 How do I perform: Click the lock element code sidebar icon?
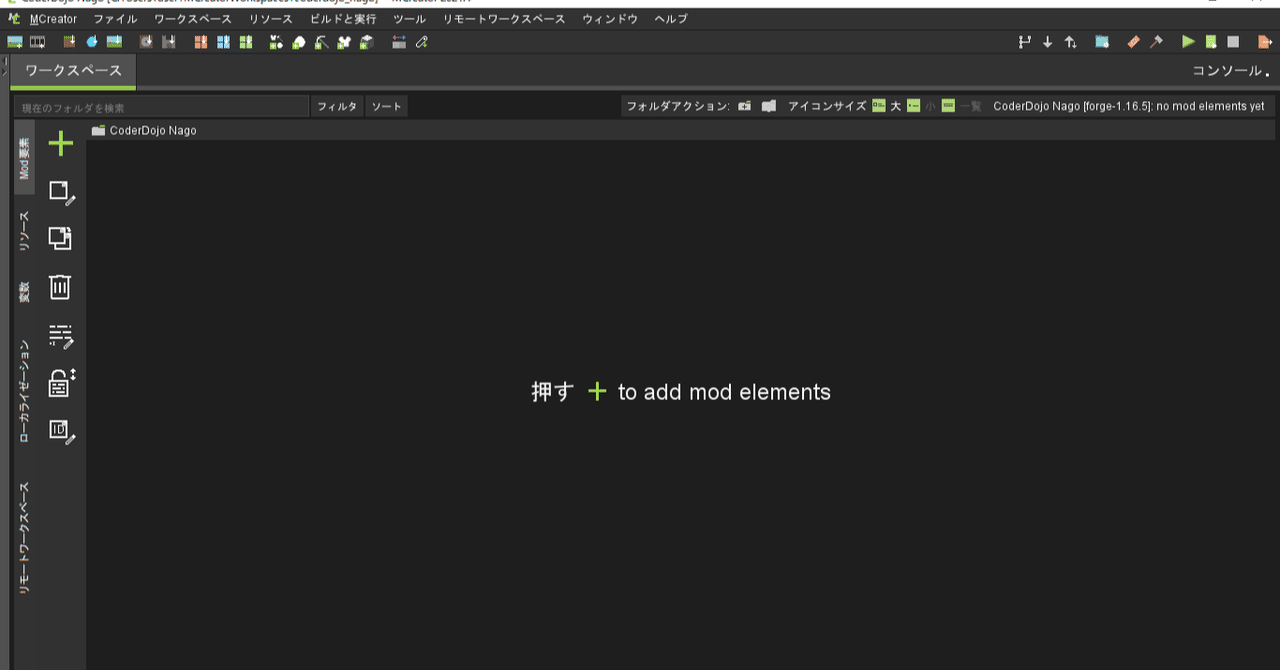[x=62, y=383]
